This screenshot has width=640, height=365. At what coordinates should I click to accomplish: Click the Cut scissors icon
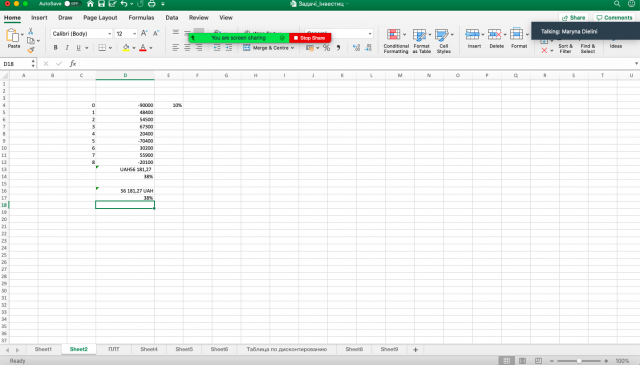(x=31, y=31)
